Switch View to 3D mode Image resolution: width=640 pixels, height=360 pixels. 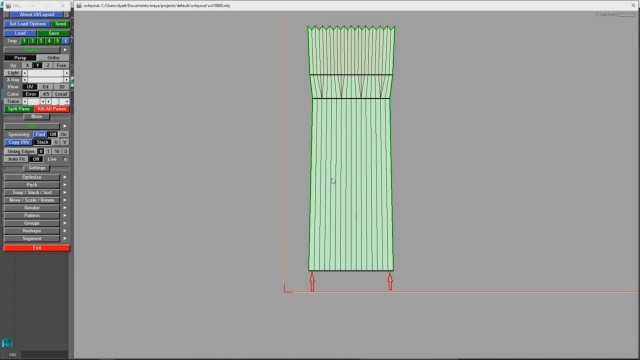pos(61,87)
